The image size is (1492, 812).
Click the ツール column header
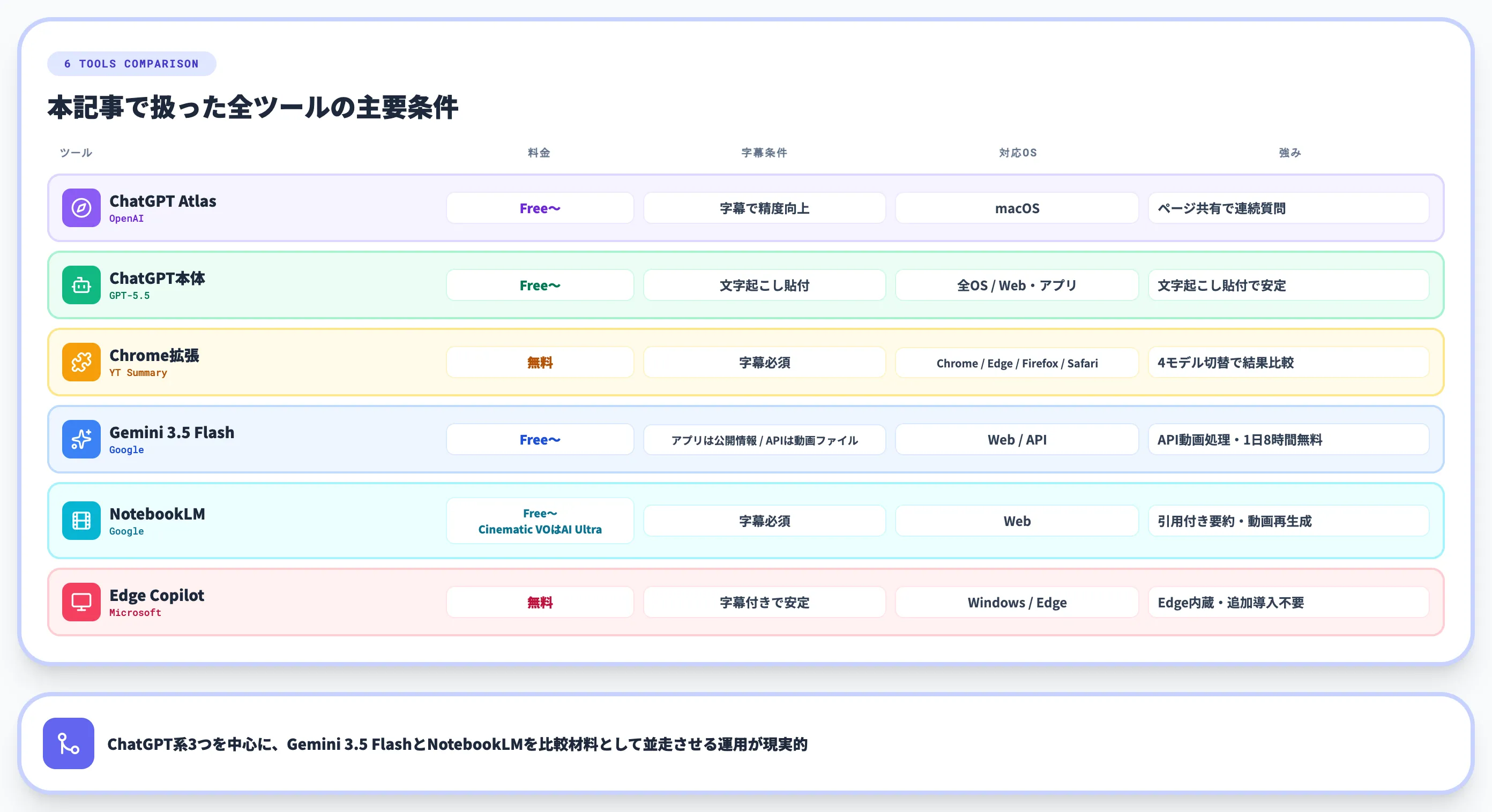pos(76,153)
